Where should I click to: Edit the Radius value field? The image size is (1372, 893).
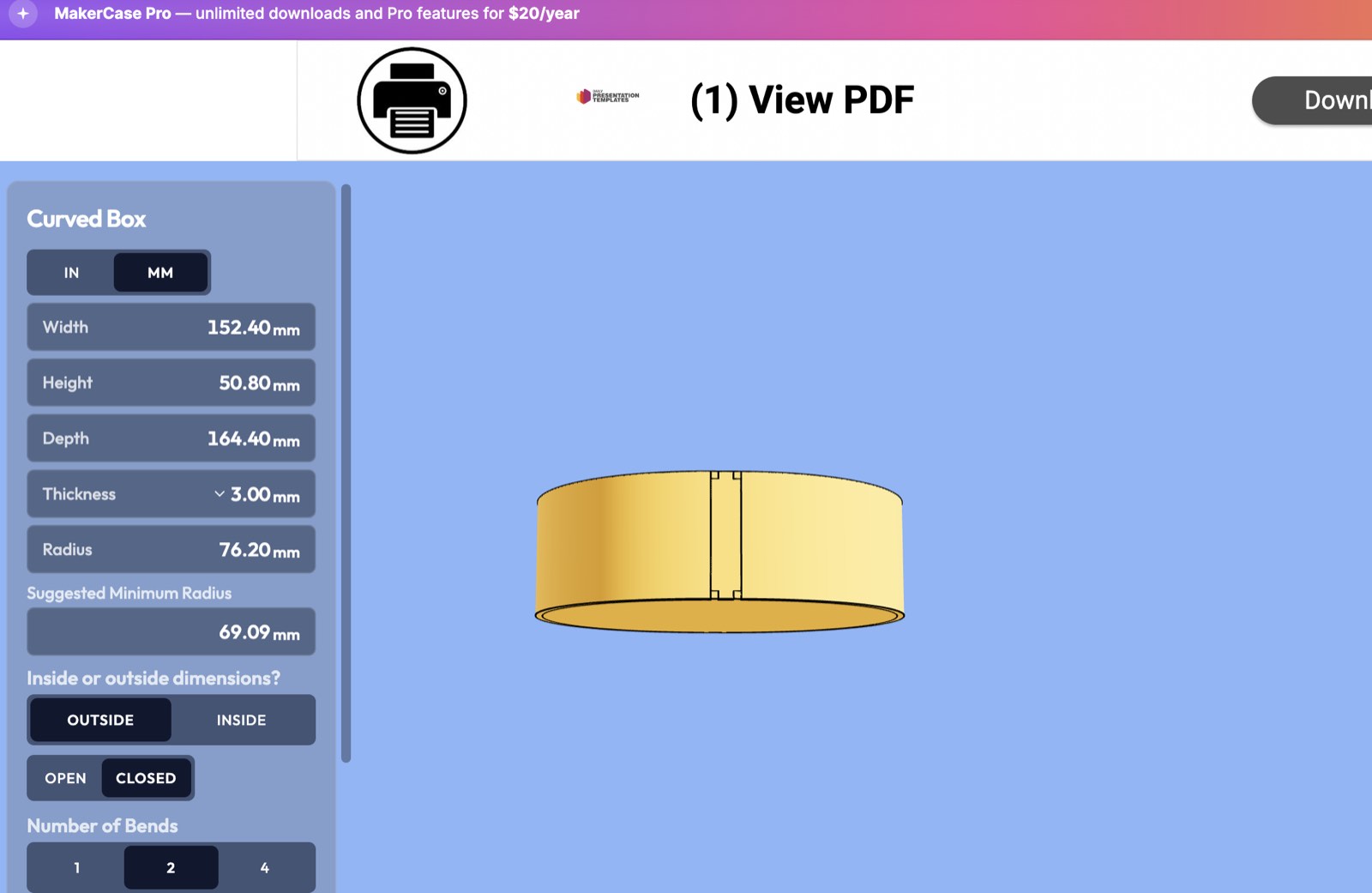click(x=171, y=549)
